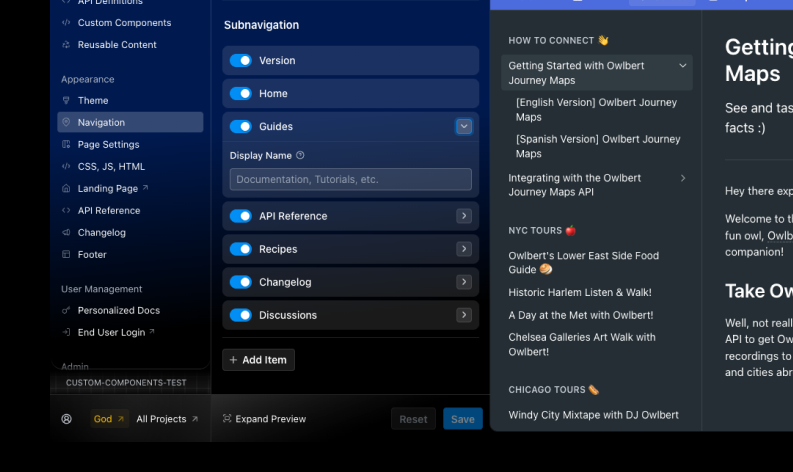Viewport: 793px width, 472px height.
Task: Click the Save button
Action: point(463,419)
